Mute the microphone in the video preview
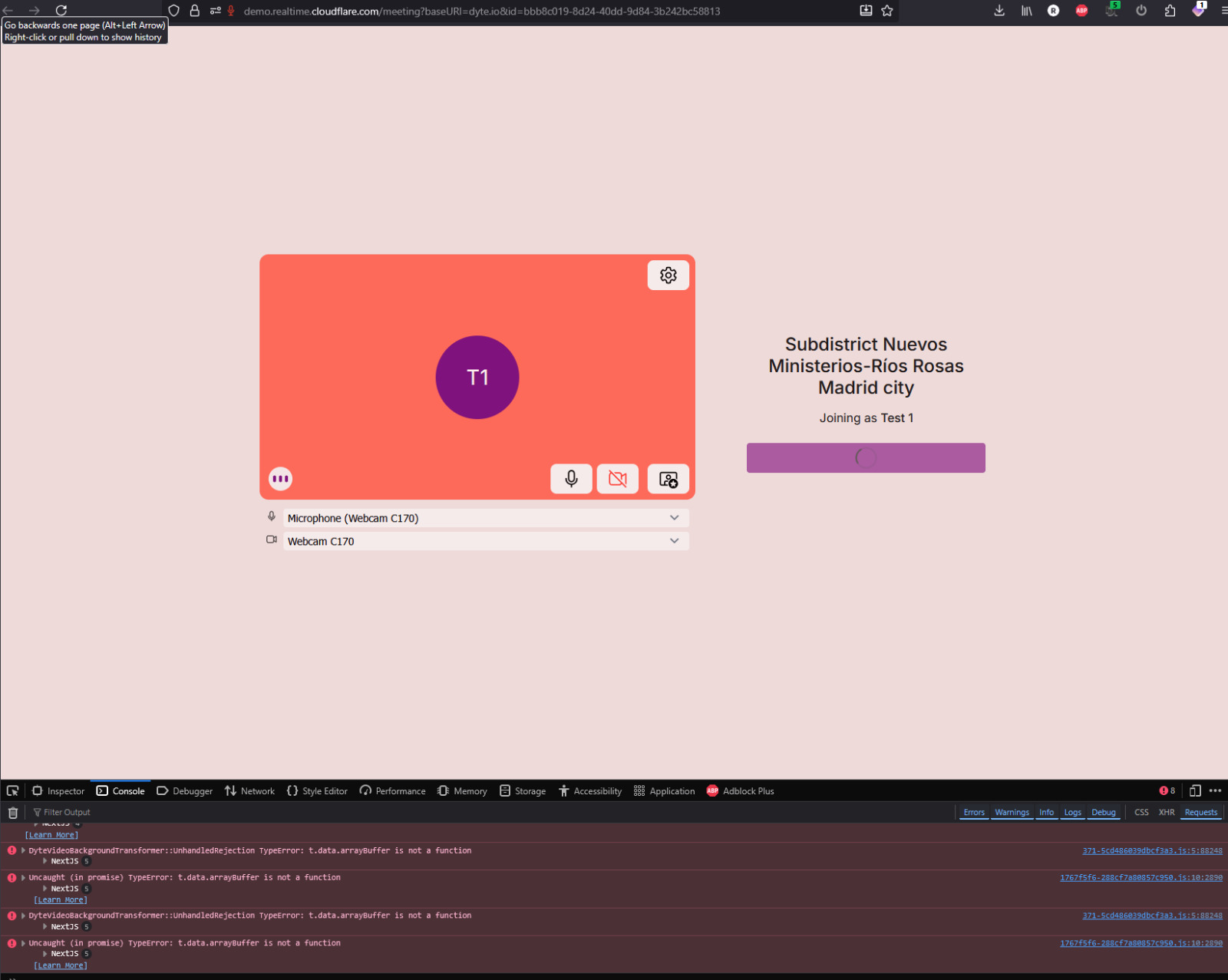Image resolution: width=1228 pixels, height=980 pixels. pos(572,479)
